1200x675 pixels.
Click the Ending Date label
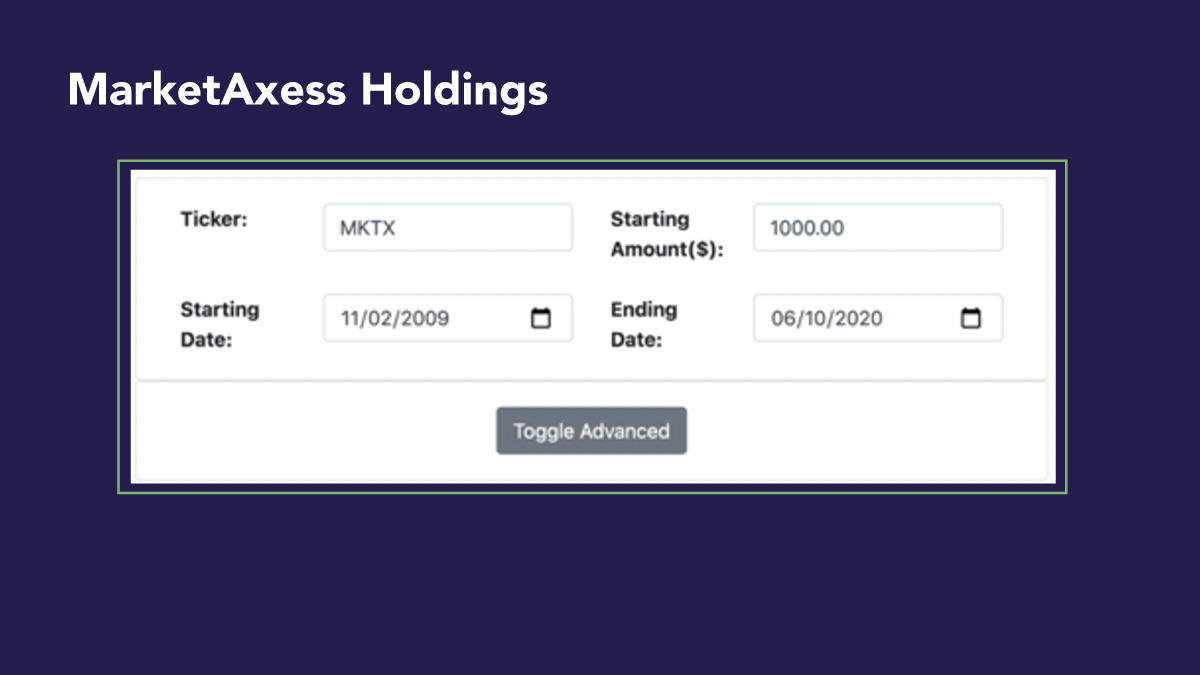point(644,324)
